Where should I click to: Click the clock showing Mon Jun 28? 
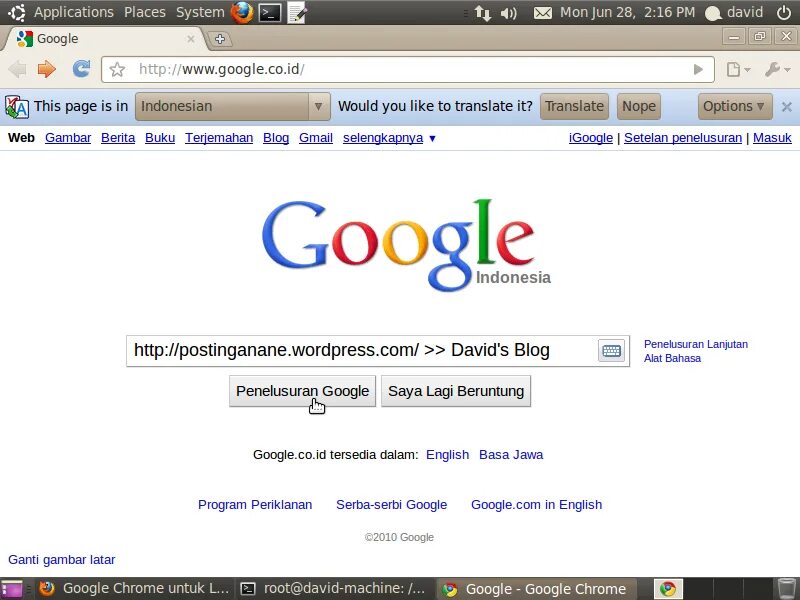(x=627, y=12)
